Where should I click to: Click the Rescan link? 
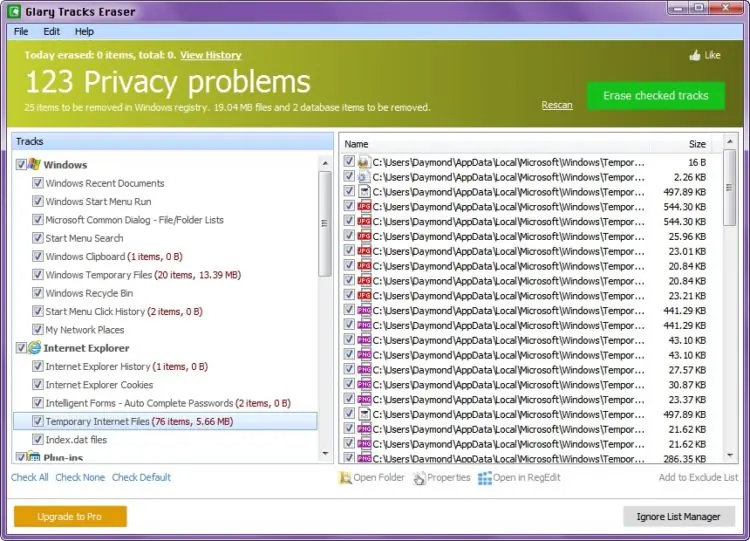click(557, 105)
